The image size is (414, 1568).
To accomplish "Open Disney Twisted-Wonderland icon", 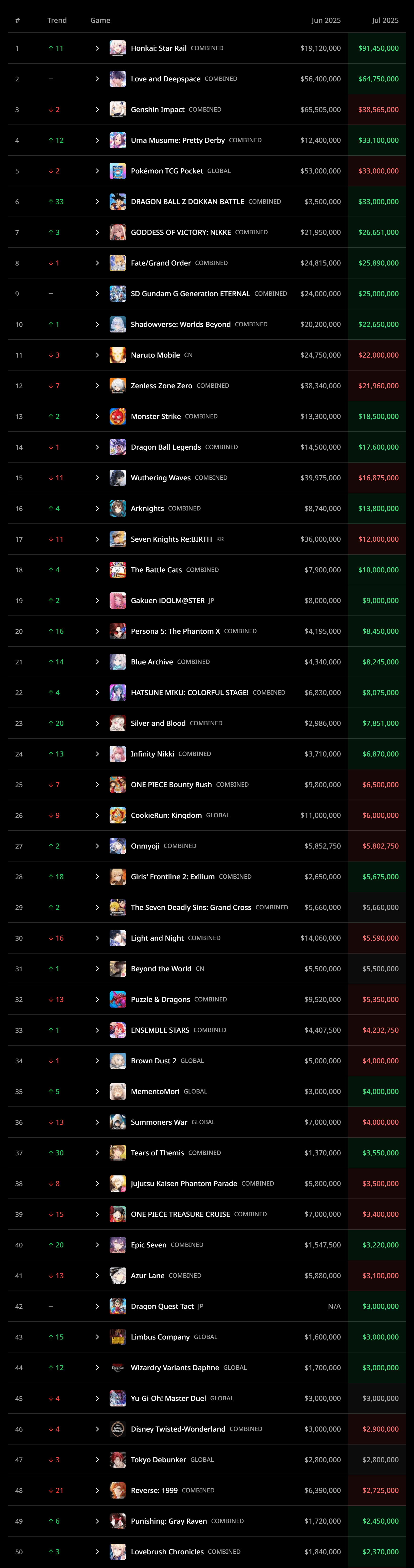I will 117,1429.
